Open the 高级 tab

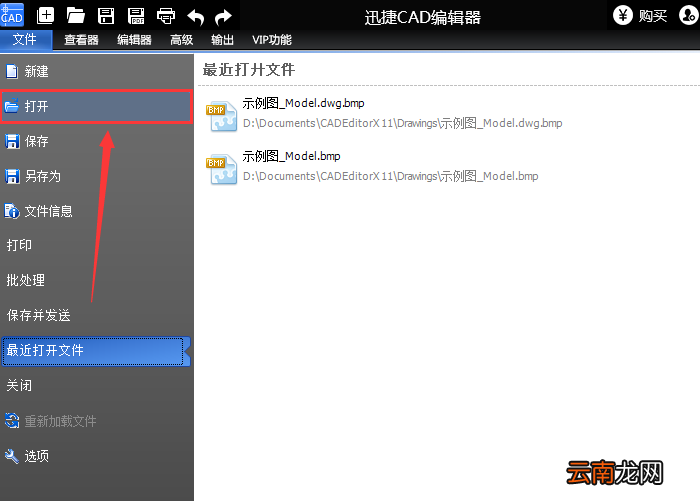pyautogui.click(x=182, y=40)
